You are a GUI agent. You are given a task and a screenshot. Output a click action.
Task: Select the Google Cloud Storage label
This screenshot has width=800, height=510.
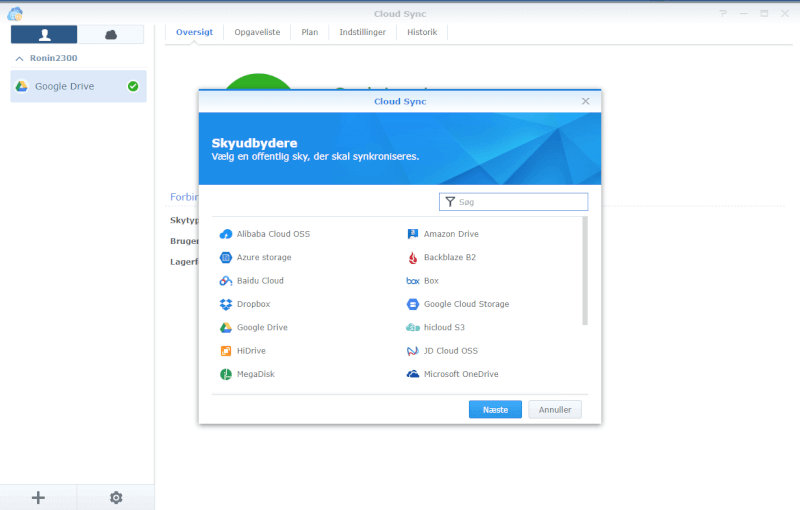tap(467, 304)
